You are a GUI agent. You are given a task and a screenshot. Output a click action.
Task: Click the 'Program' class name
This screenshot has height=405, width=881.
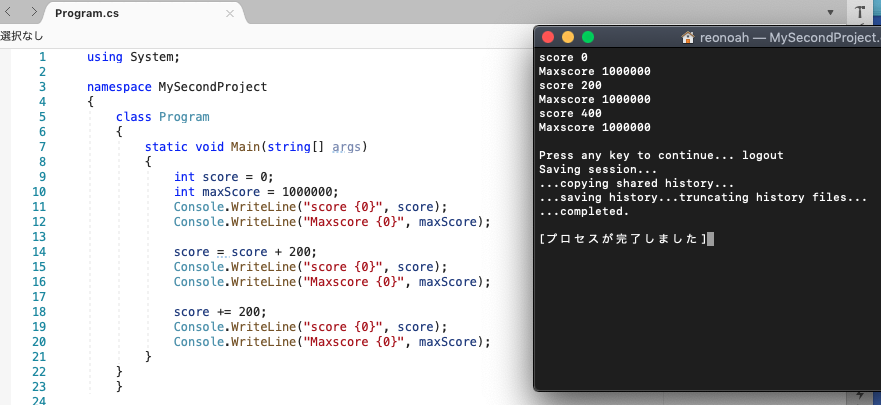184,117
